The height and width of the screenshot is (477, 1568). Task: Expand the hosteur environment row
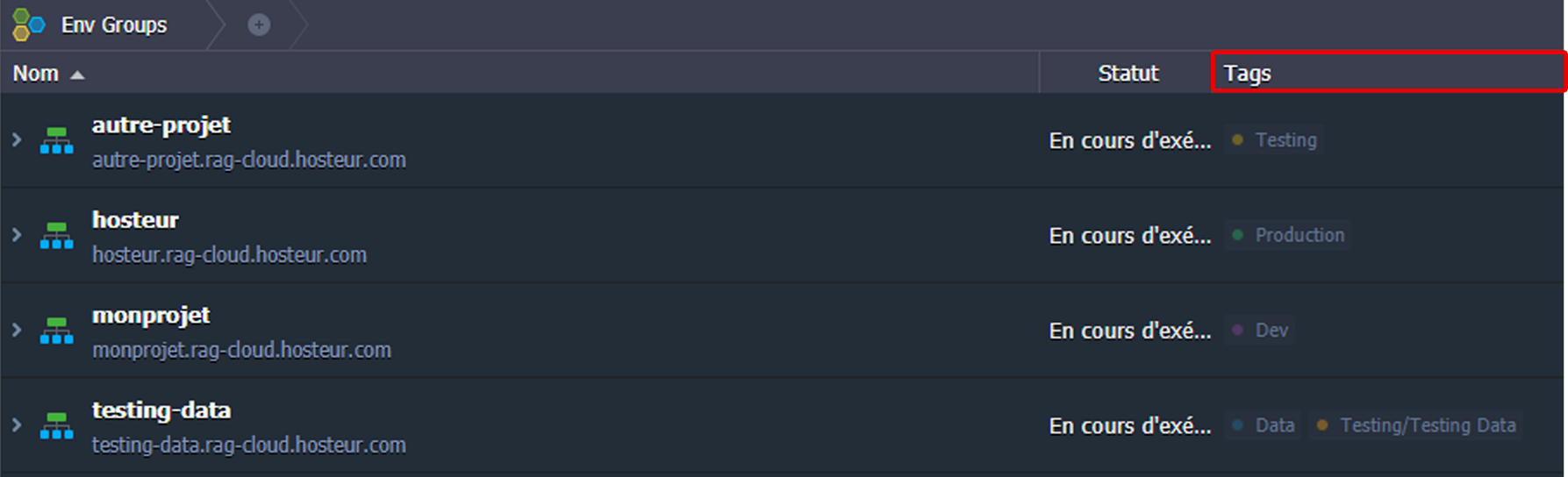[17, 235]
